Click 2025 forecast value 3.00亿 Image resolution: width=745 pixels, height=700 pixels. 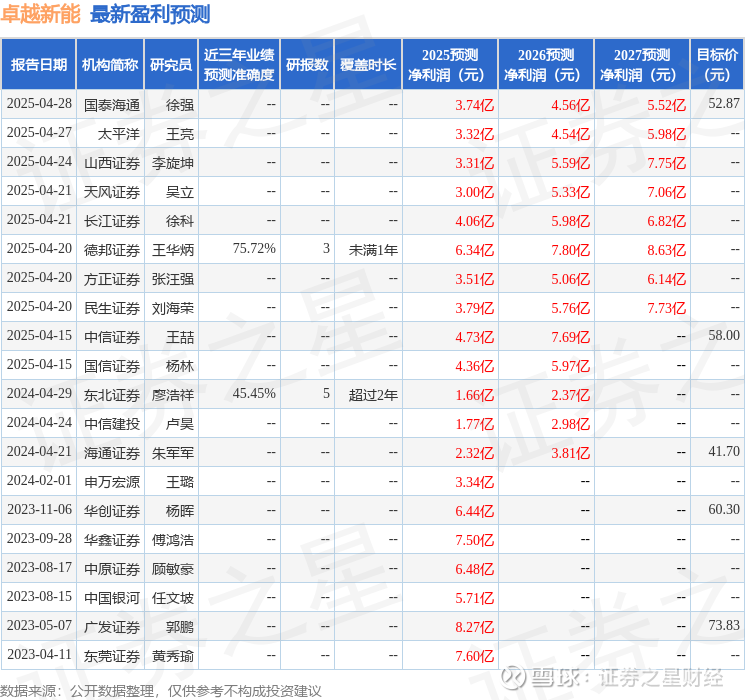474,192
